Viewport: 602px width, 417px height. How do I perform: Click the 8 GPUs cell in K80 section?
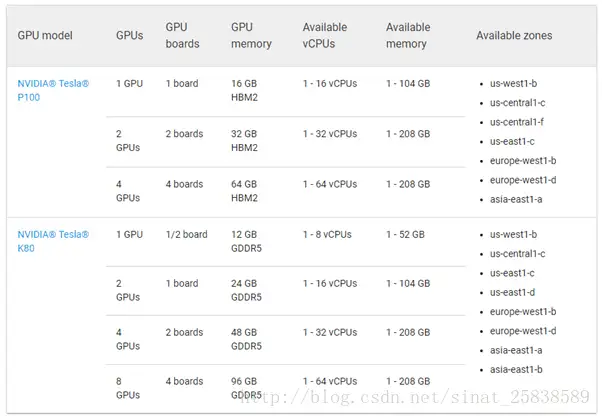pyautogui.click(x=128, y=388)
